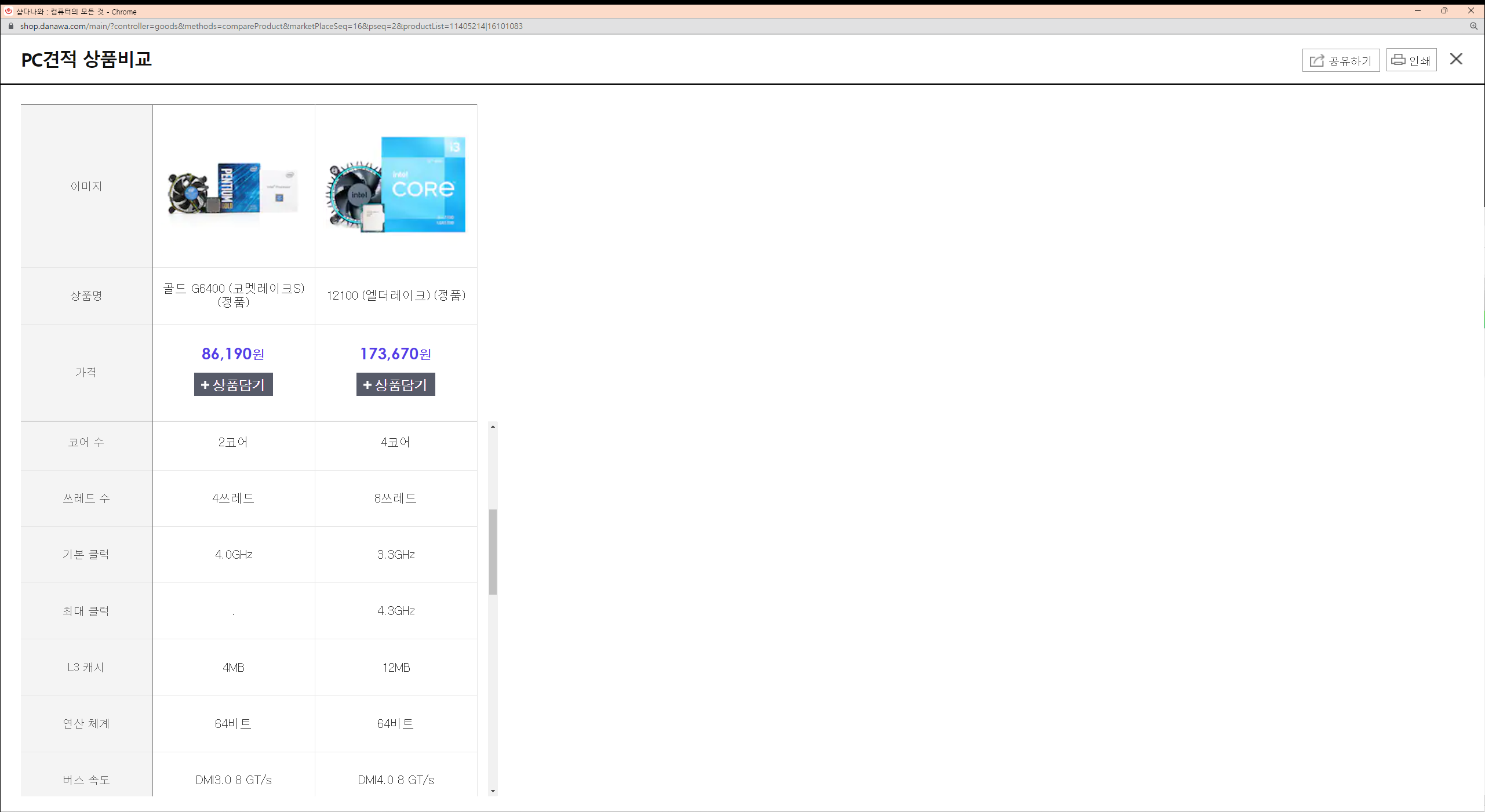The image size is (1485, 812).
Task: Click the browser zoom magnifier icon in address bar
Action: tap(1473, 26)
